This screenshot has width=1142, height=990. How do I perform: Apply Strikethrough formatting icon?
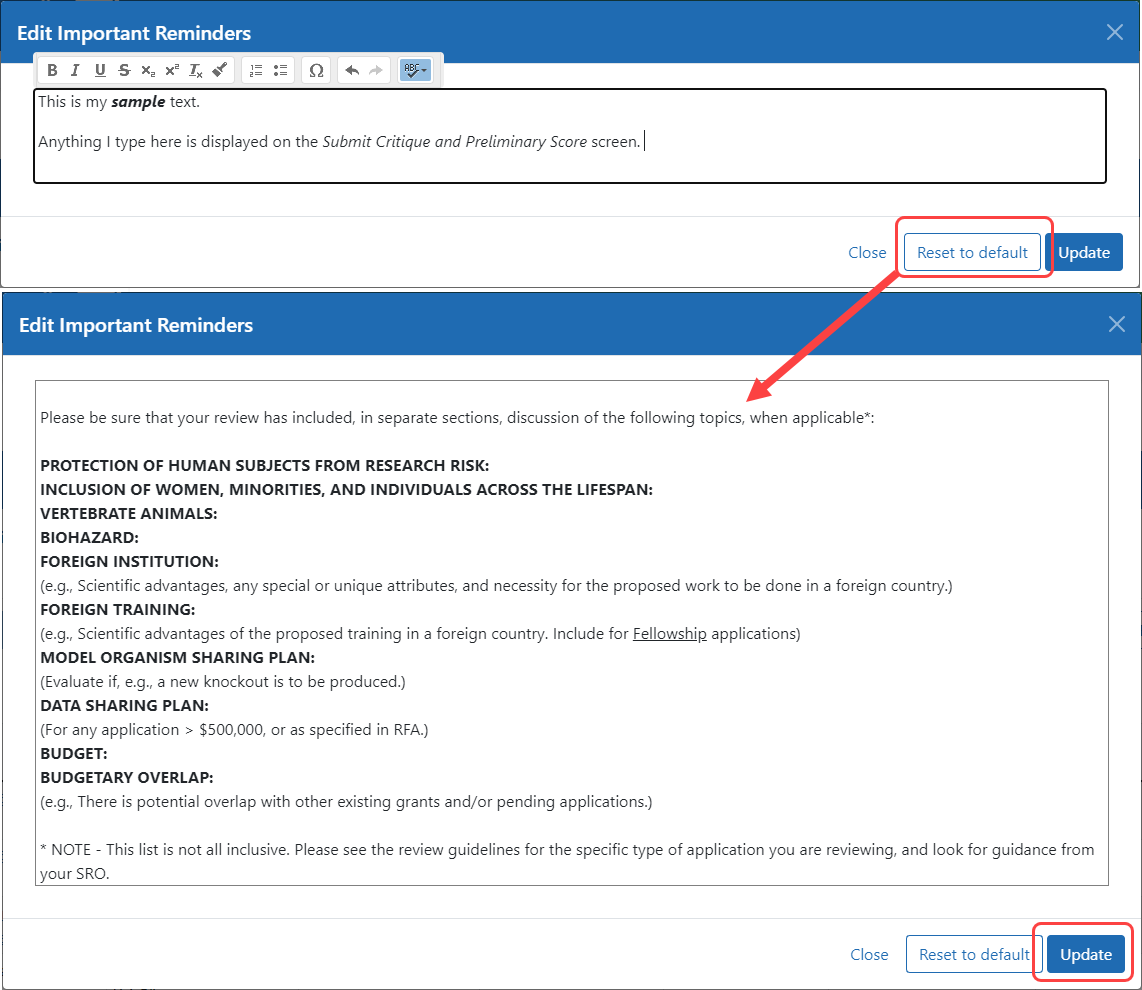pos(124,70)
